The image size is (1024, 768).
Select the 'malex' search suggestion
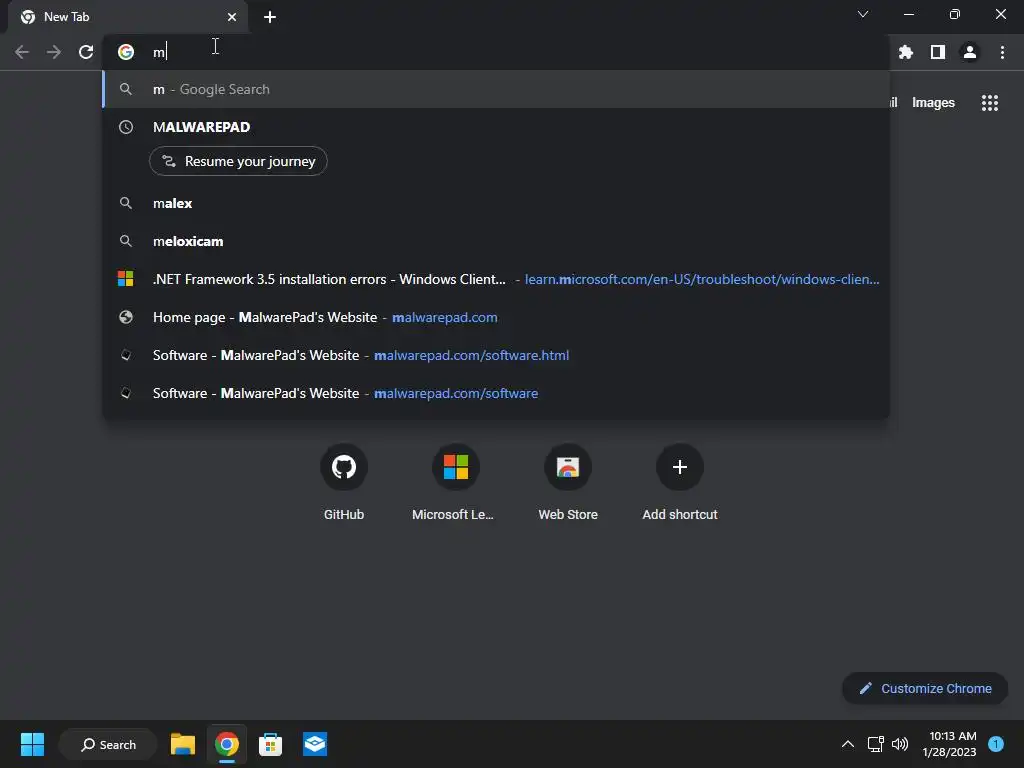click(496, 203)
